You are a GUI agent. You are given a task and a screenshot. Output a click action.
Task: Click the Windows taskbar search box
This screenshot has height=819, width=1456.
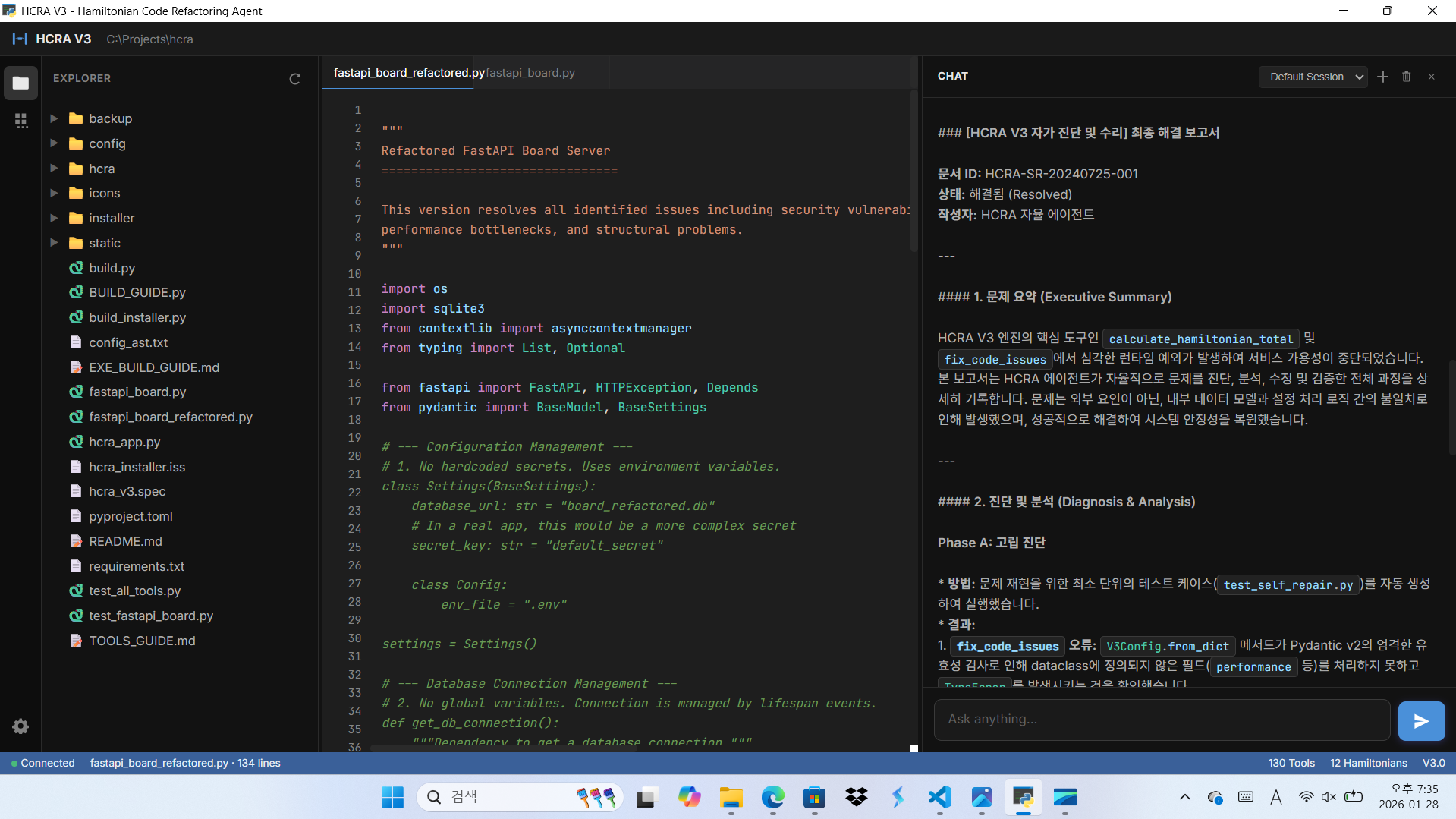point(520,797)
